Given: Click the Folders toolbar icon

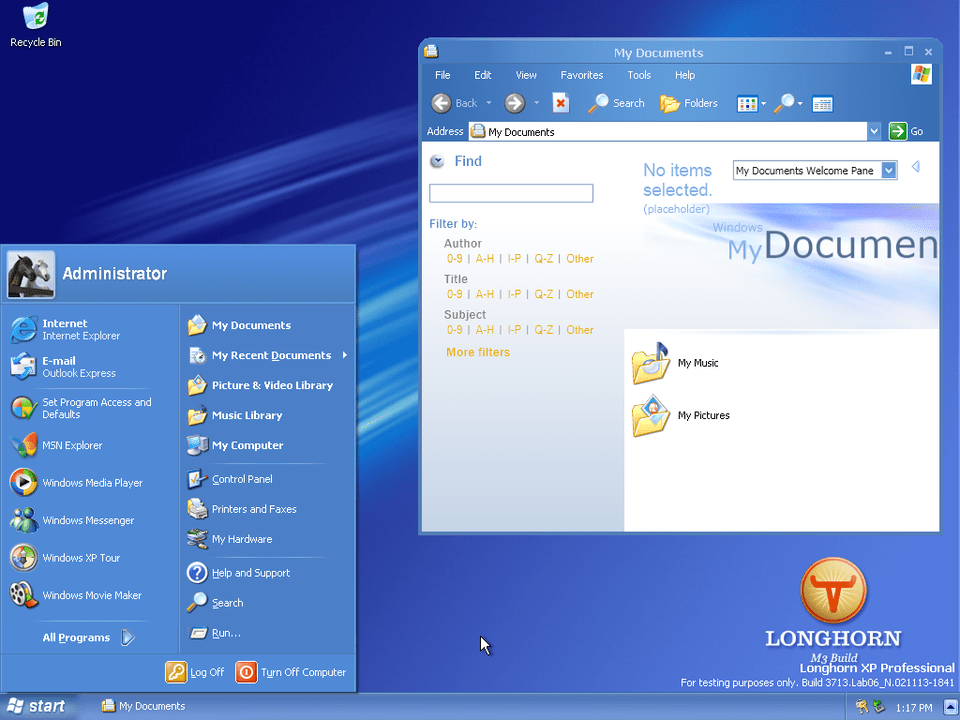Looking at the screenshot, I should (689, 103).
